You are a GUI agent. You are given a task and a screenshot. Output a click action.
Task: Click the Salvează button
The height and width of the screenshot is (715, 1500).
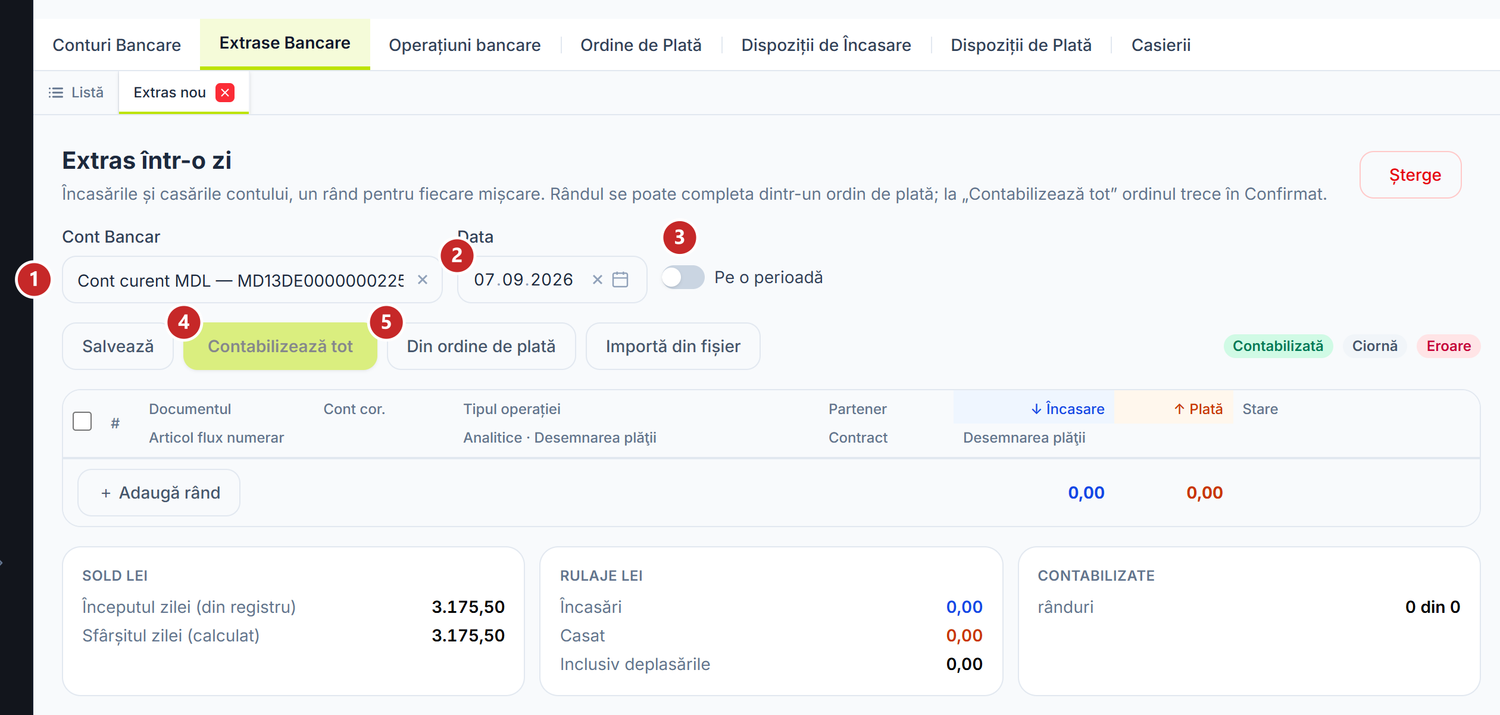[x=118, y=346]
